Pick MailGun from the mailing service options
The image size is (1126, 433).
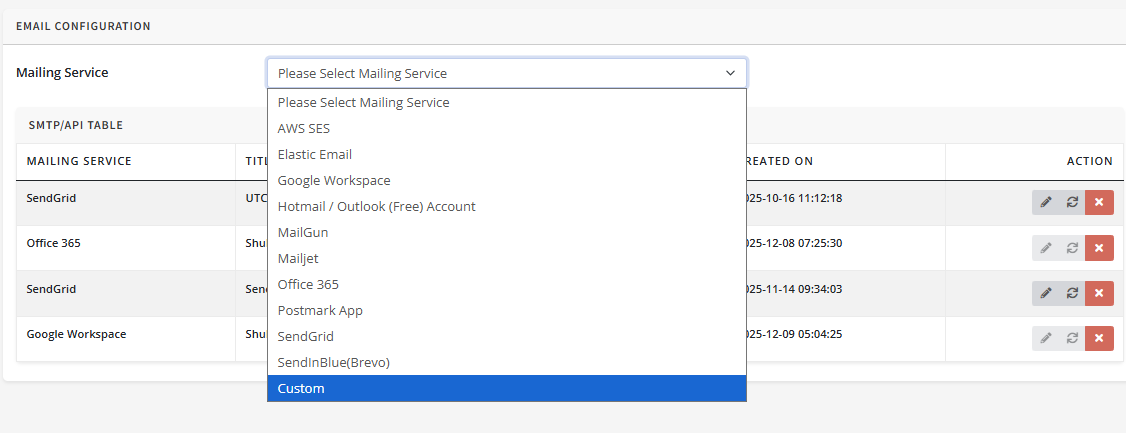click(x=507, y=233)
